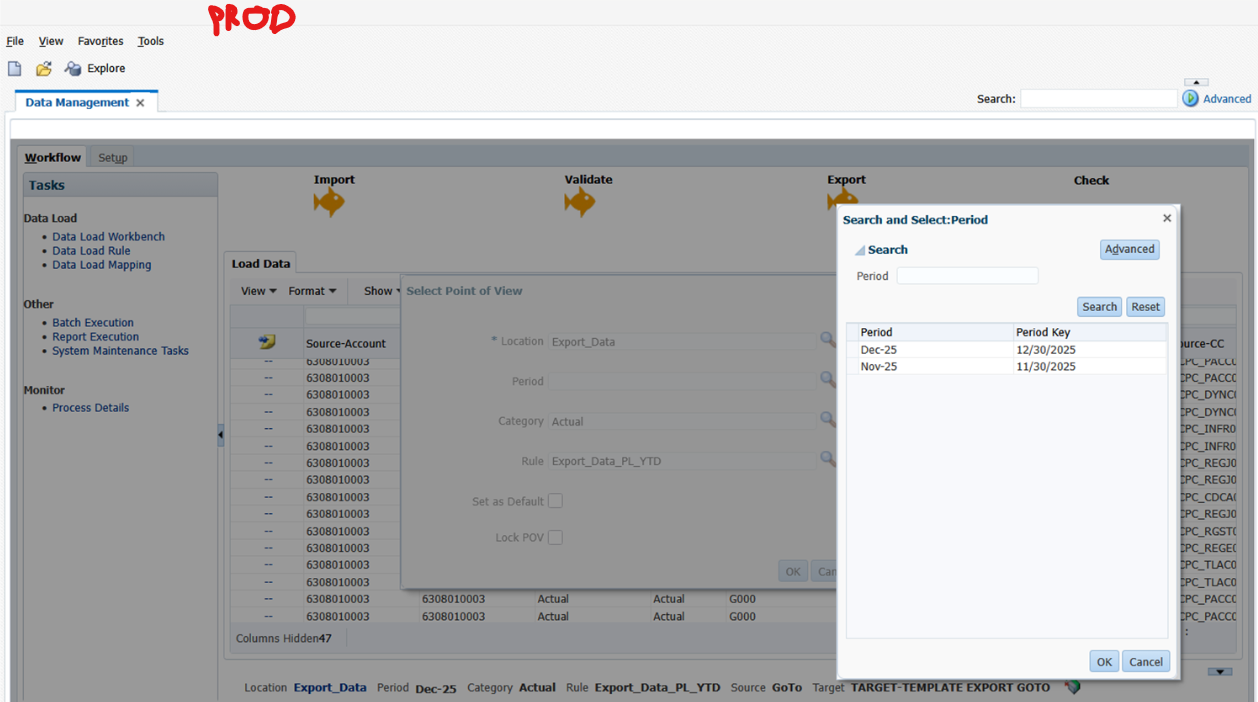This screenshot has height=702, width=1258.
Task: Click Cancel in the Period dialog
Action: click(1146, 661)
